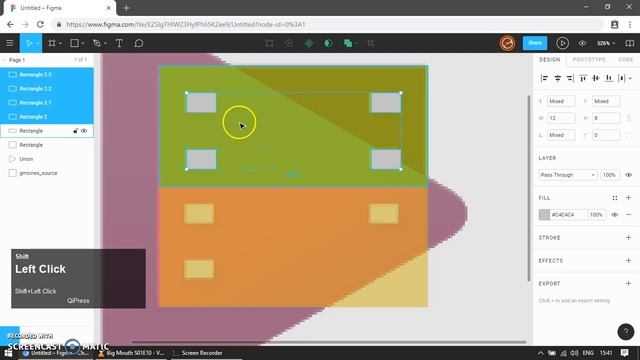Viewport: 640px width, 360px height.
Task: Open the Move tool options arrow
Action: (37, 43)
